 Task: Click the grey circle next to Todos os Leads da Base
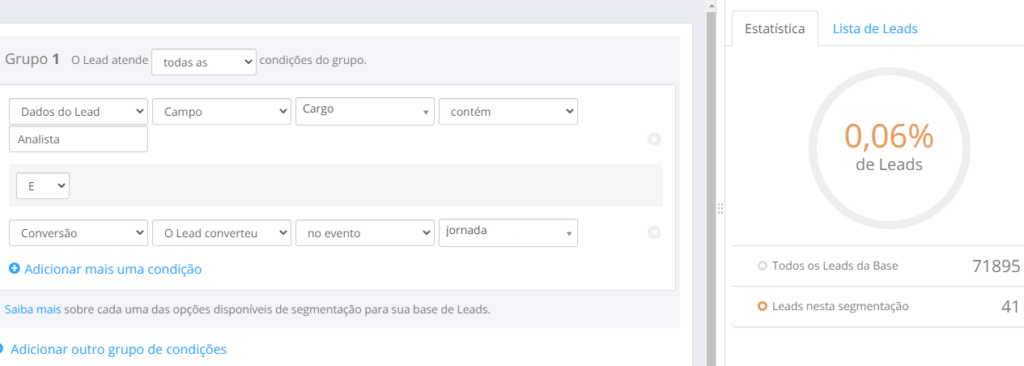[x=762, y=266]
